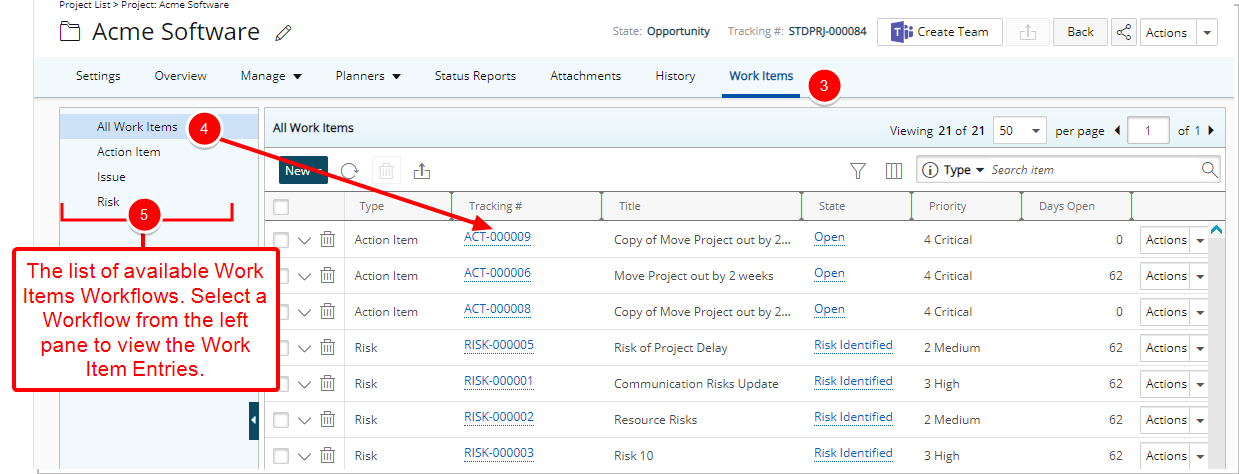Viewport: 1239px width, 474px height.
Task: Click the Search item input field
Action: tap(1094, 170)
